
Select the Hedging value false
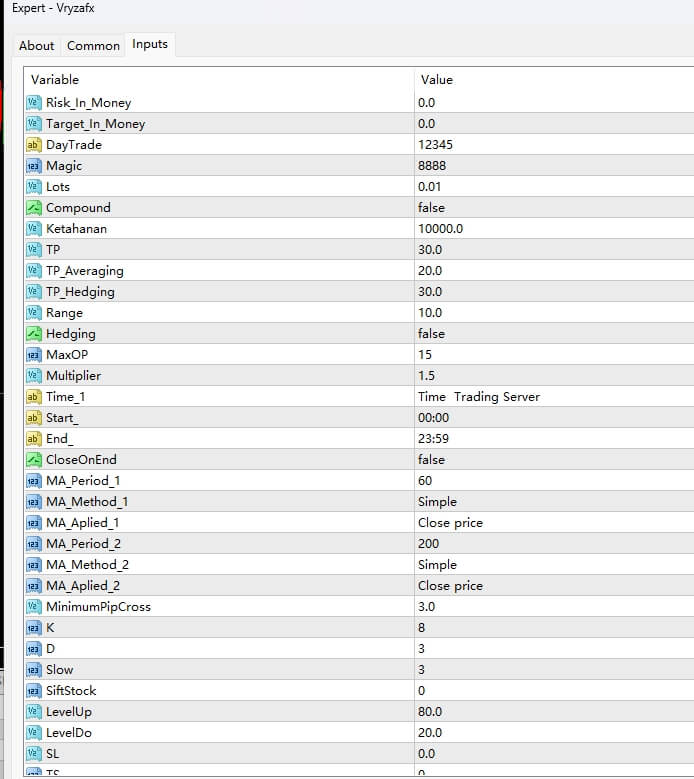pos(431,334)
